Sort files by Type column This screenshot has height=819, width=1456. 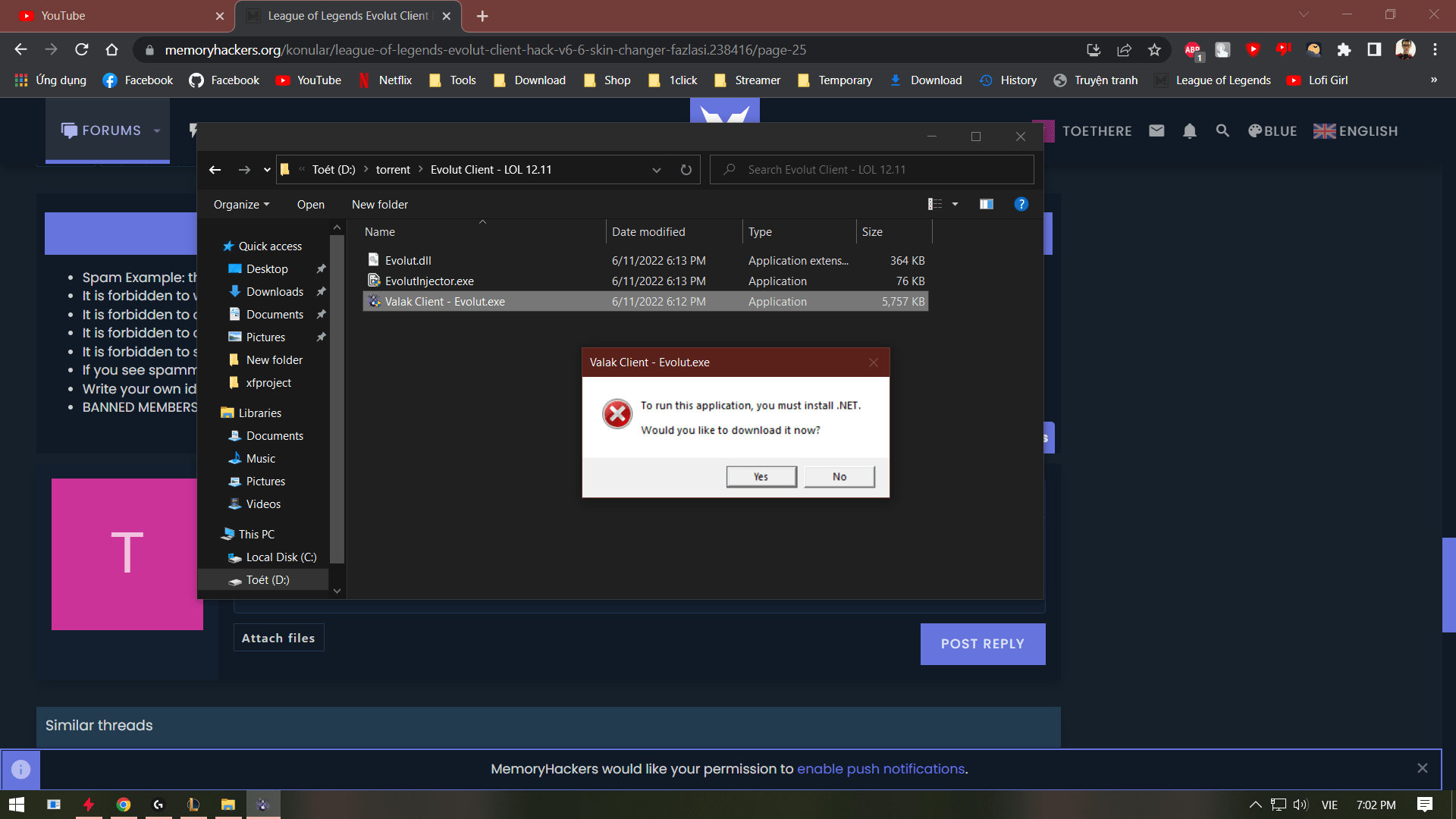coord(799,232)
